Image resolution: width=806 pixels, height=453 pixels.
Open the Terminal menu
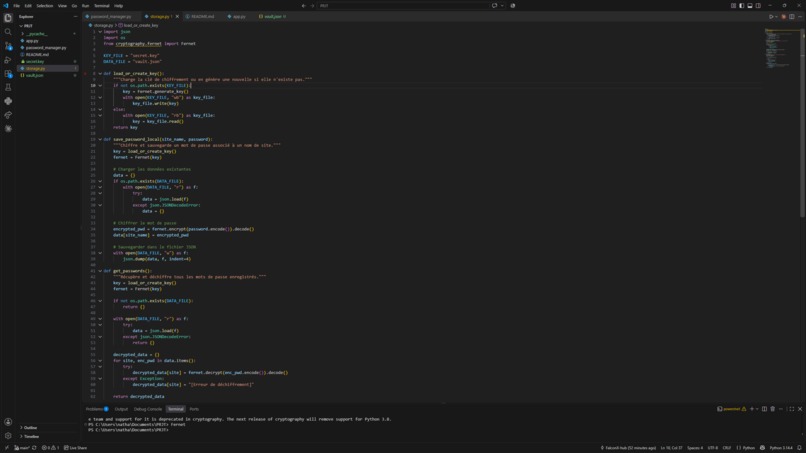[x=101, y=6]
